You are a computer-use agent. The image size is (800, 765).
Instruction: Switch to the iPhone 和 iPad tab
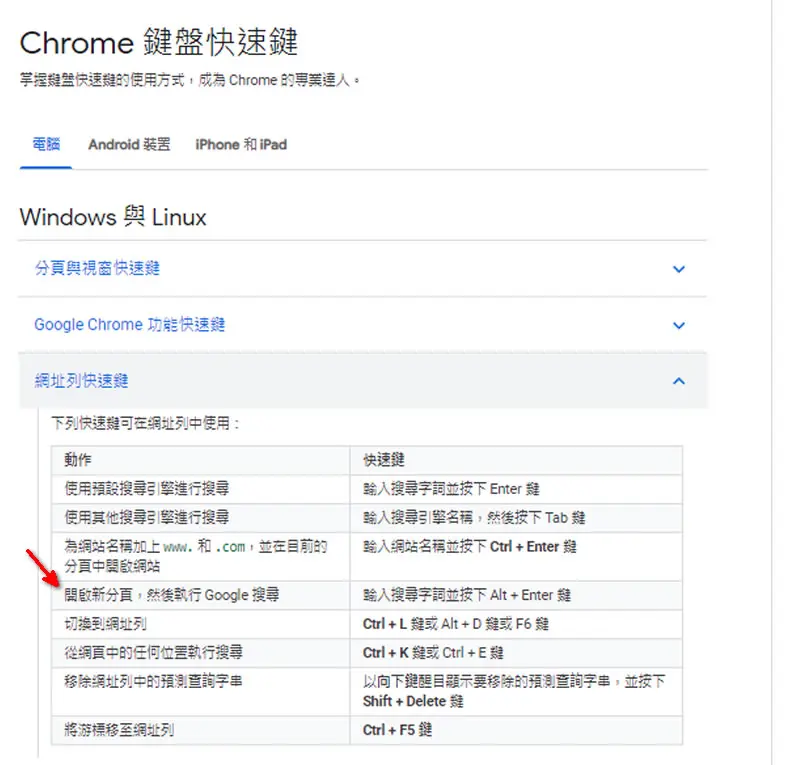241,144
